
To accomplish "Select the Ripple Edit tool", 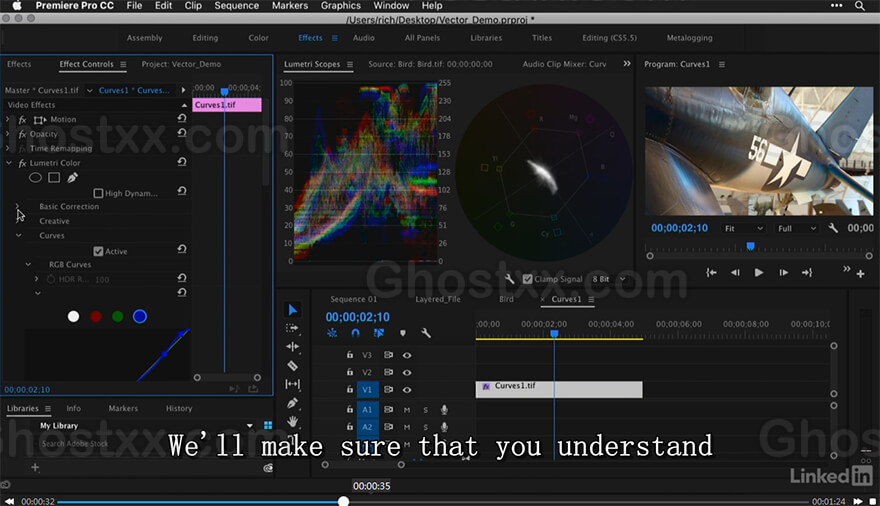I will (292, 347).
